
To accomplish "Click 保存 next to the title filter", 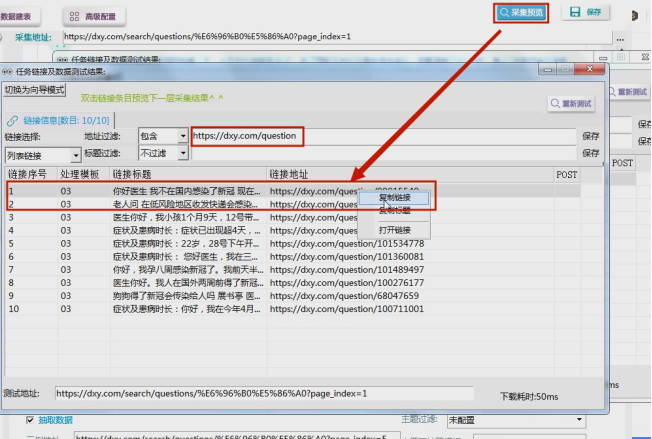I will pyautogui.click(x=590, y=153).
